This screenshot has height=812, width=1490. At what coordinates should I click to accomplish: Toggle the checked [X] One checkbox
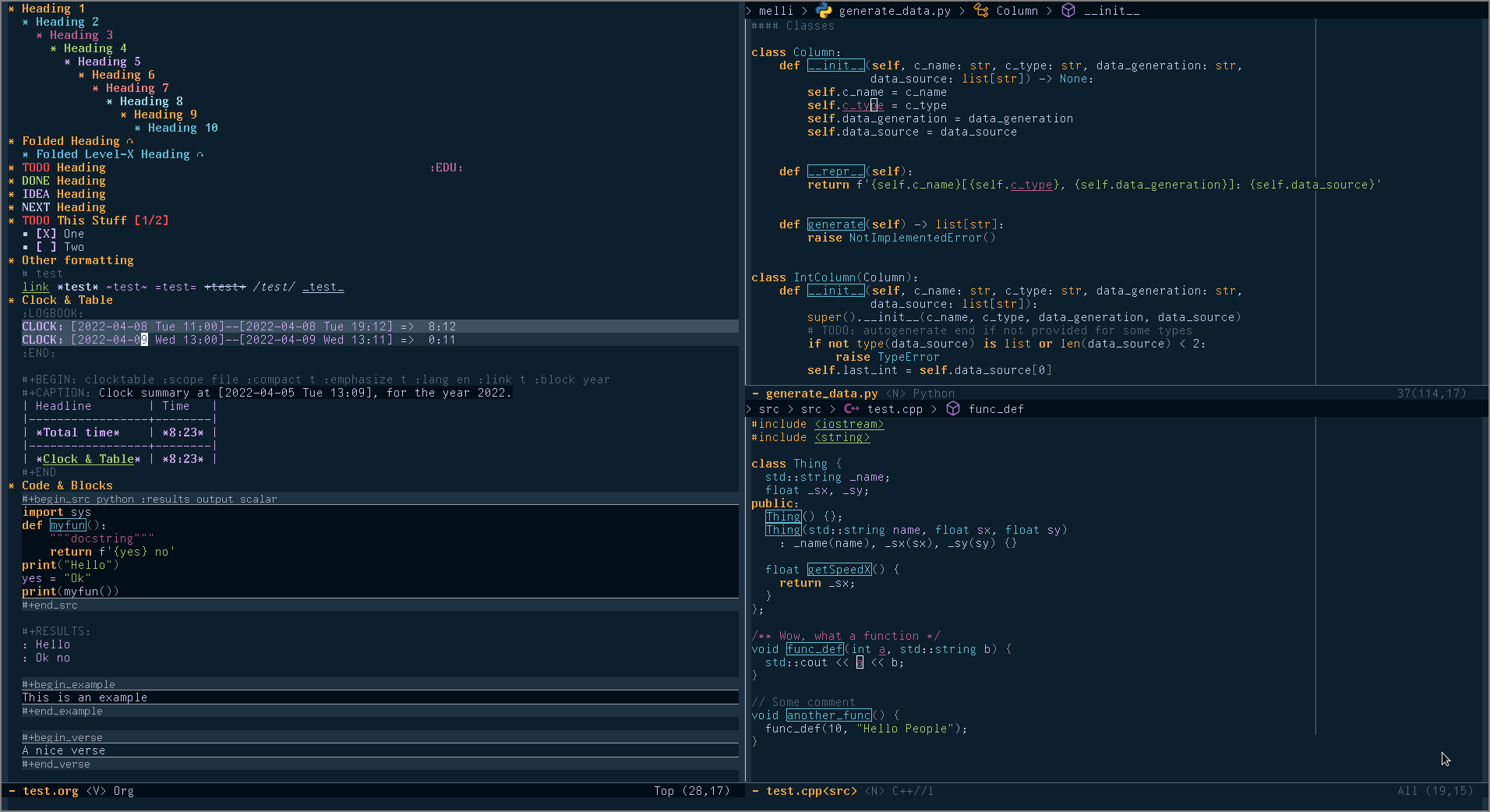click(46, 234)
